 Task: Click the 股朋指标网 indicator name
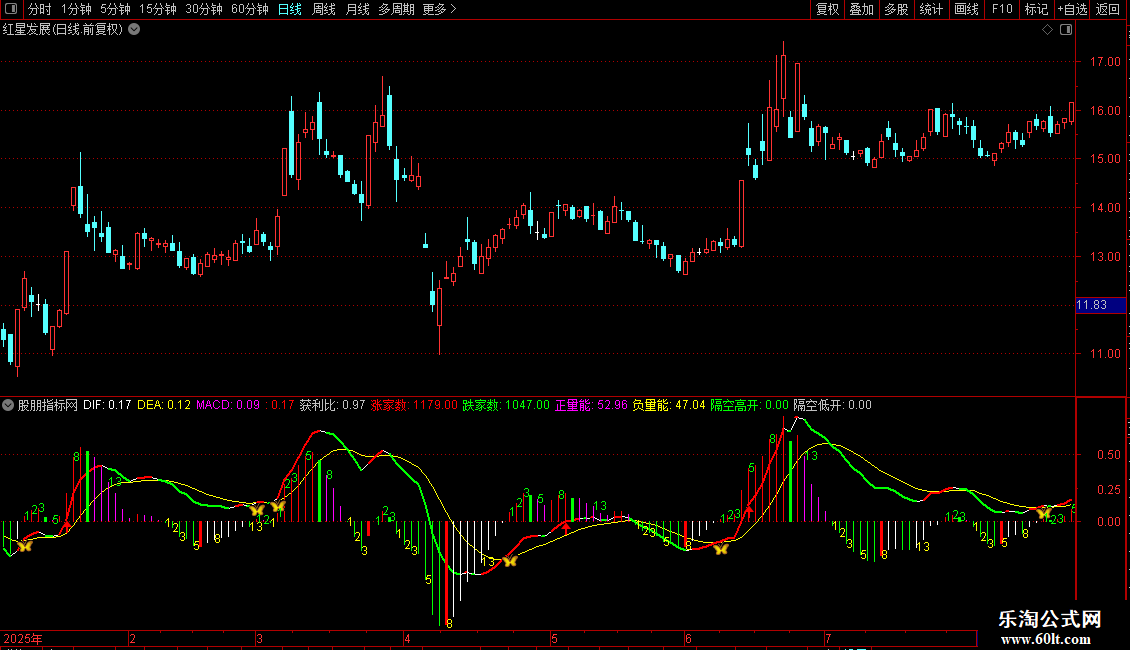(48, 405)
